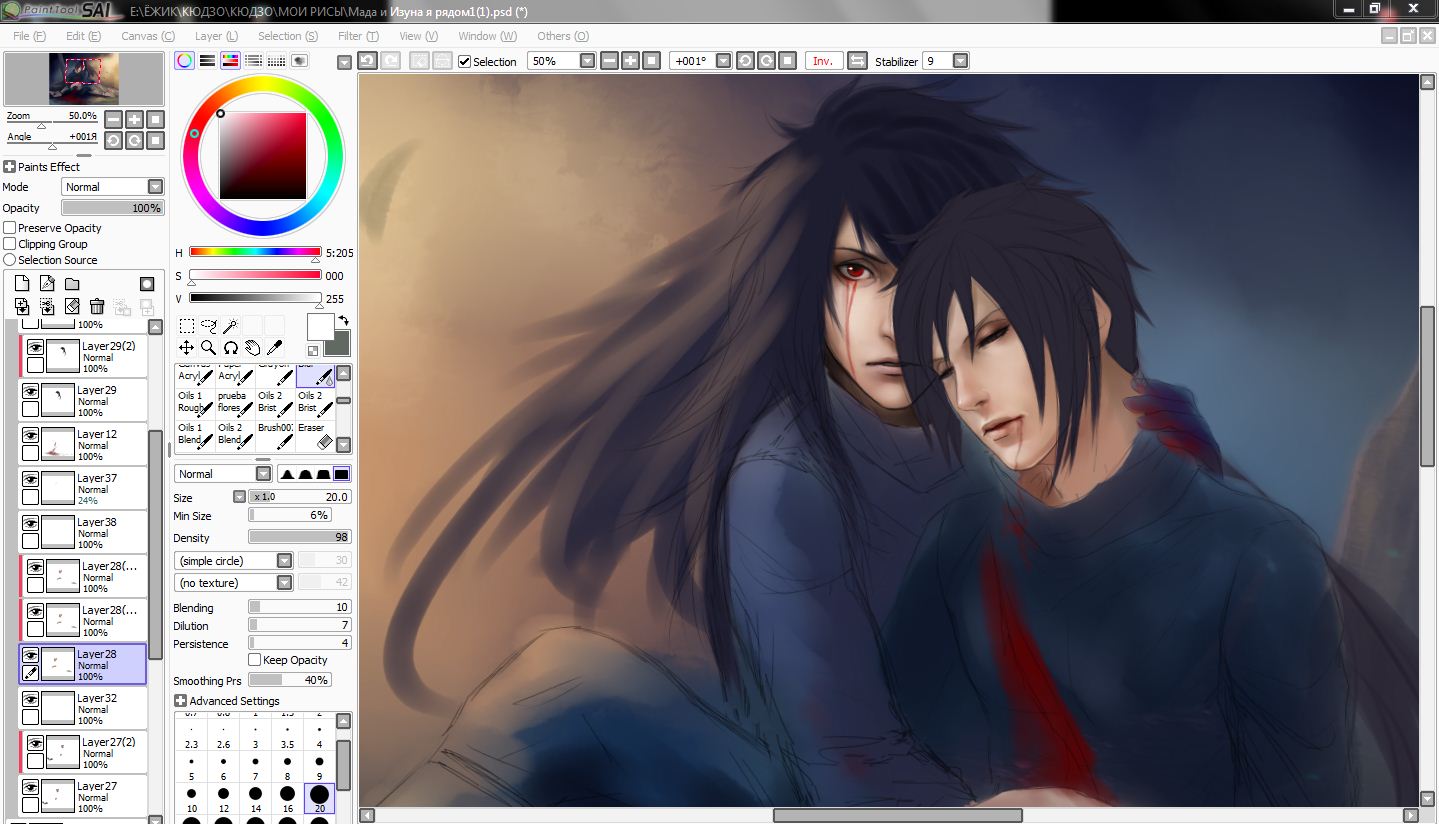Image resolution: width=1439 pixels, height=824 pixels.
Task: Delete layer with trash can icon
Action: pos(97,307)
